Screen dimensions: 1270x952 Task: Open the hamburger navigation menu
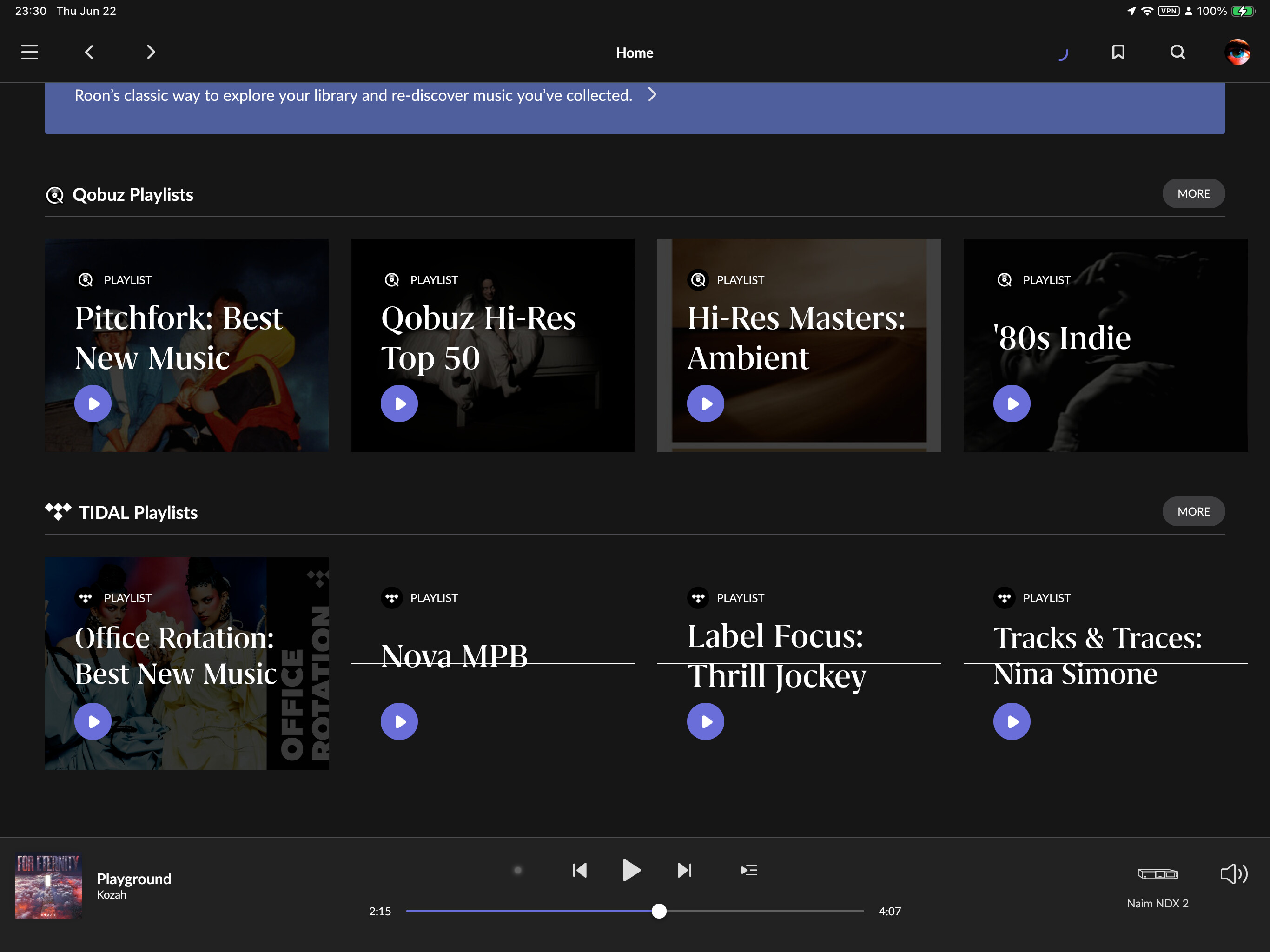(29, 52)
